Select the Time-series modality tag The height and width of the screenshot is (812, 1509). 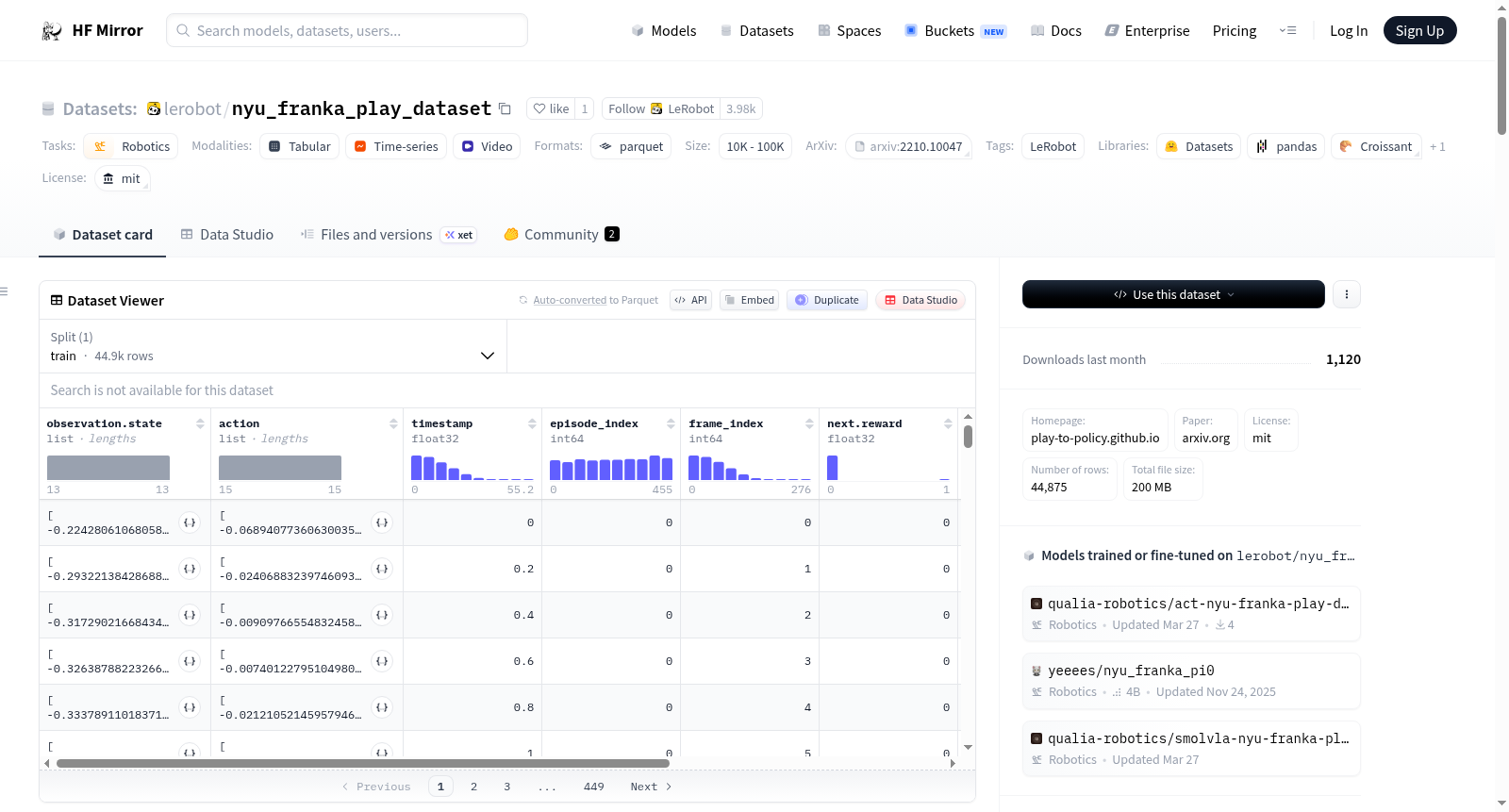point(395,146)
